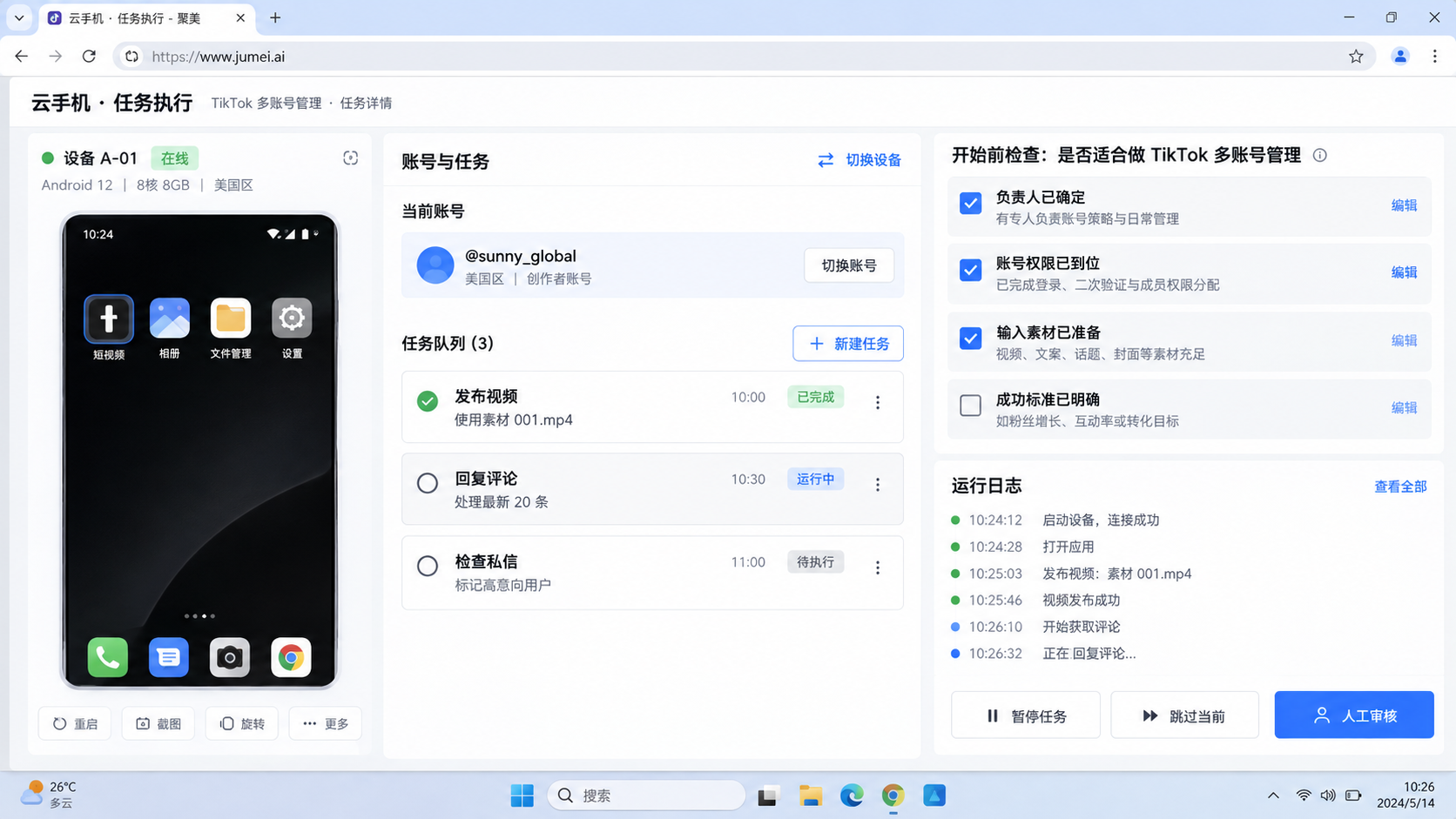Click the info icon next to 开始前检查 title

(1320, 155)
